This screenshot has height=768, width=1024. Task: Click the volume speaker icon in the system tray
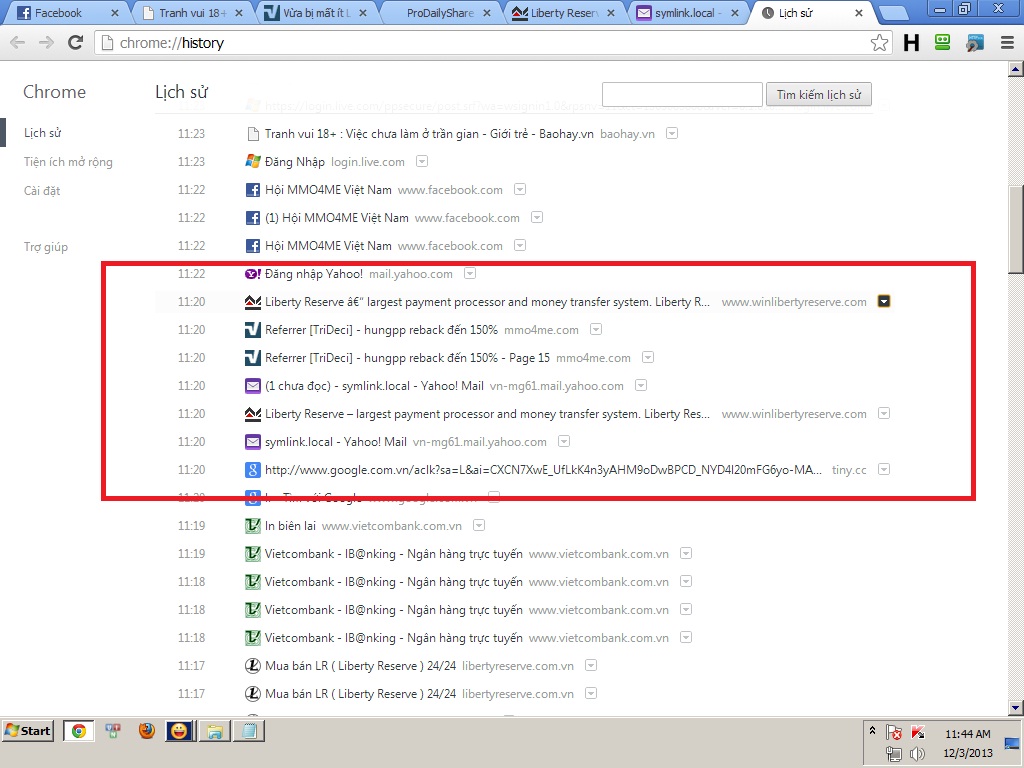pos(917,754)
